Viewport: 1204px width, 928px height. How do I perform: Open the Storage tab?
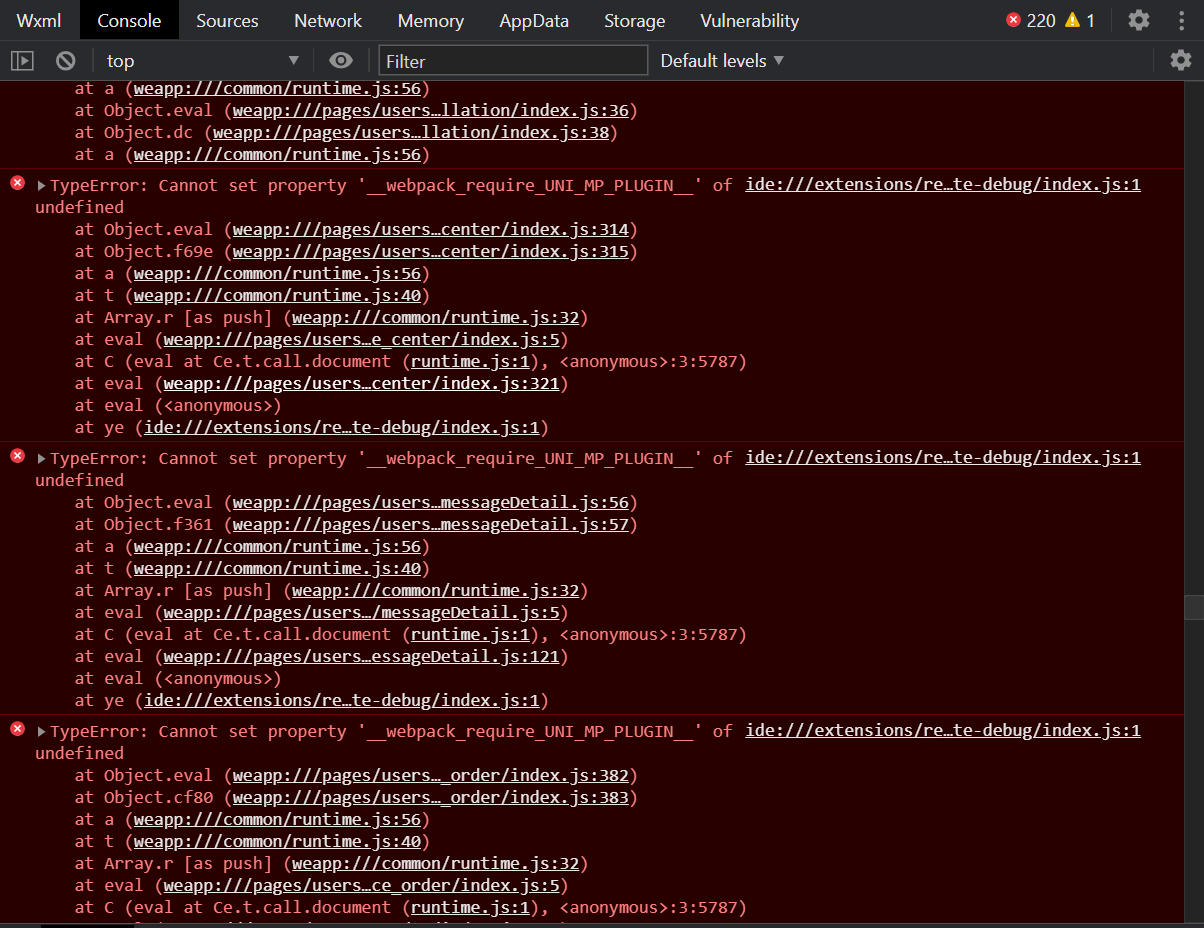tap(634, 20)
